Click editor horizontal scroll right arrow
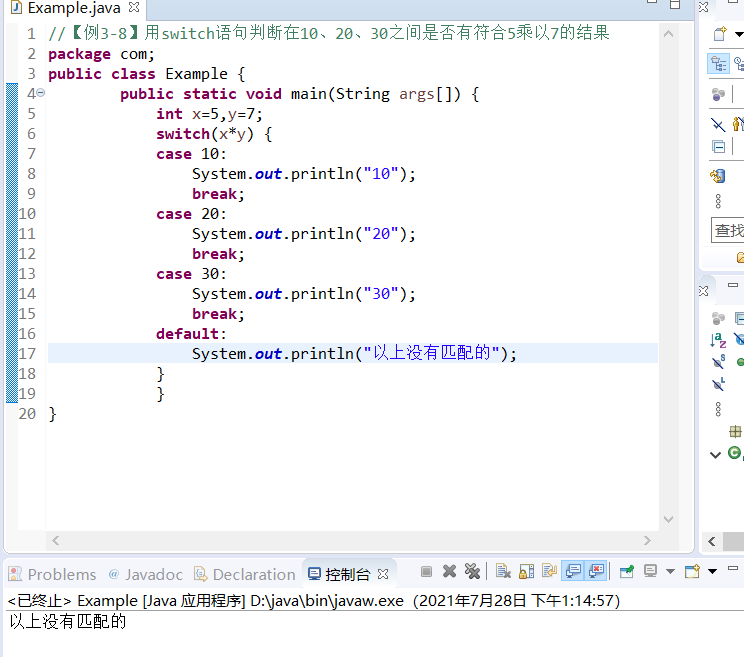744x657 pixels. (x=647, y=540)
